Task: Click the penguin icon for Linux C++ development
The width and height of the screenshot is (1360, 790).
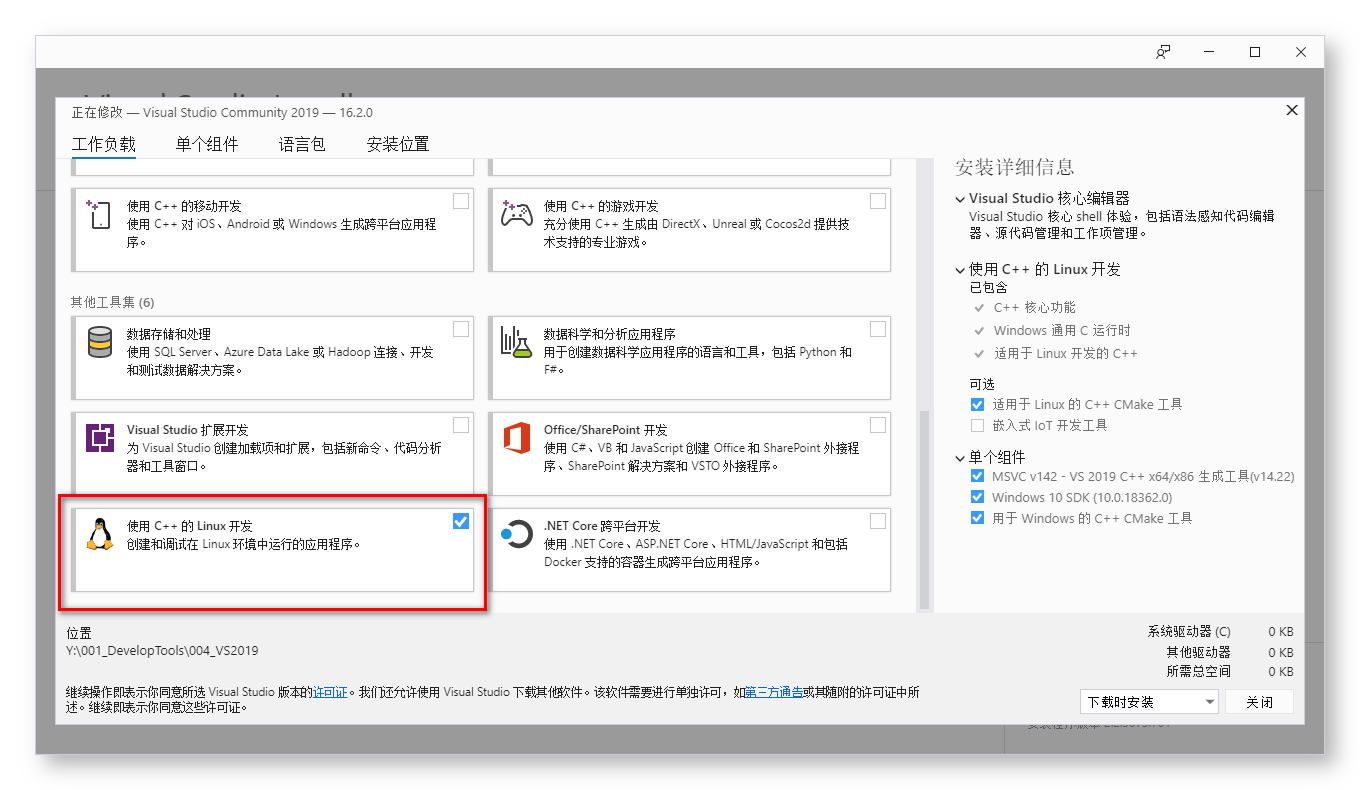Action: click(x=99, y=531)
